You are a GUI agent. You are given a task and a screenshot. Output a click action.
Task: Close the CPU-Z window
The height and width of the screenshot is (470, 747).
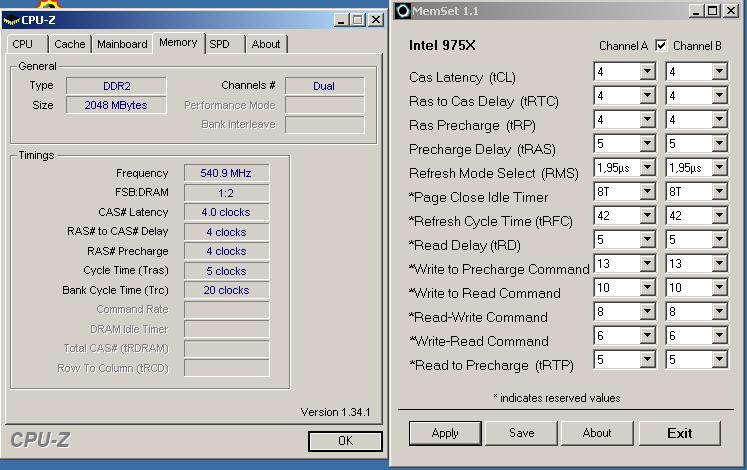[376, 20]
